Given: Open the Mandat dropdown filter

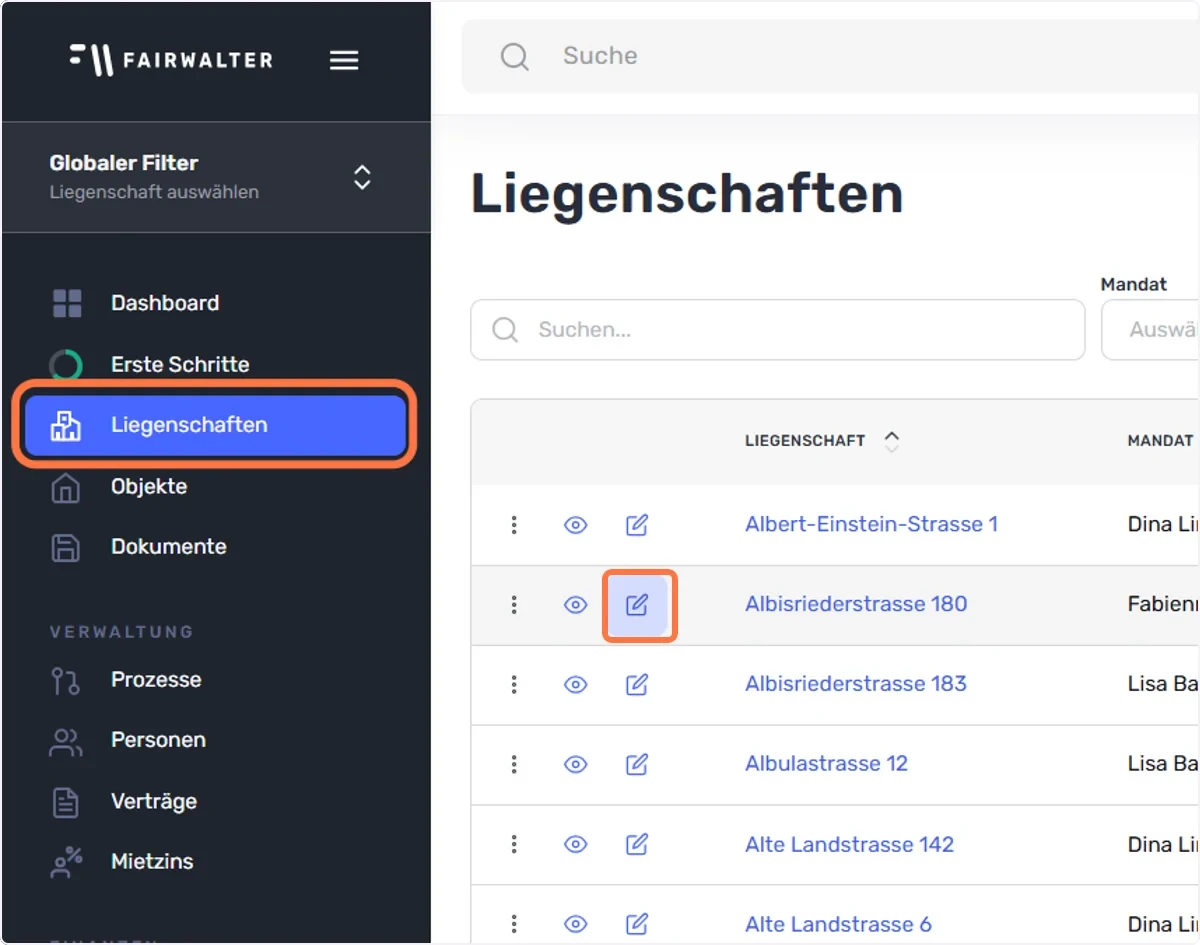Looking at the screenshot, I should [1150, 330].
